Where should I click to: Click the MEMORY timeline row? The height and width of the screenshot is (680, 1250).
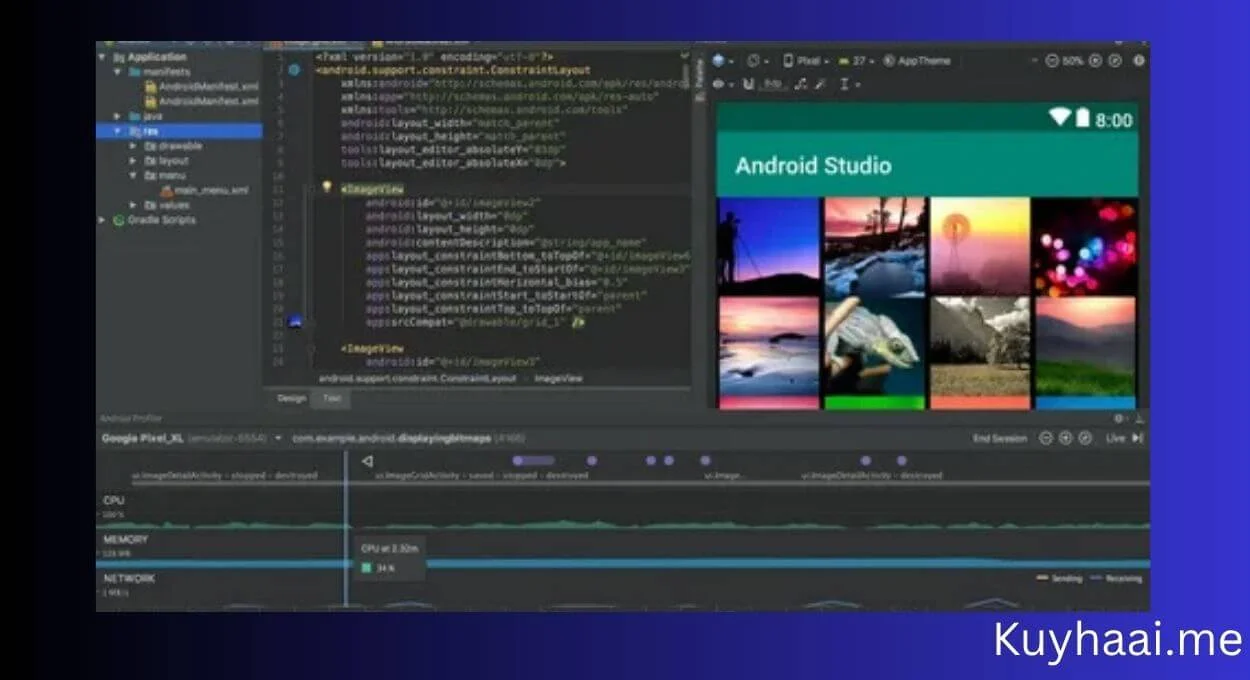click(623, 550)
